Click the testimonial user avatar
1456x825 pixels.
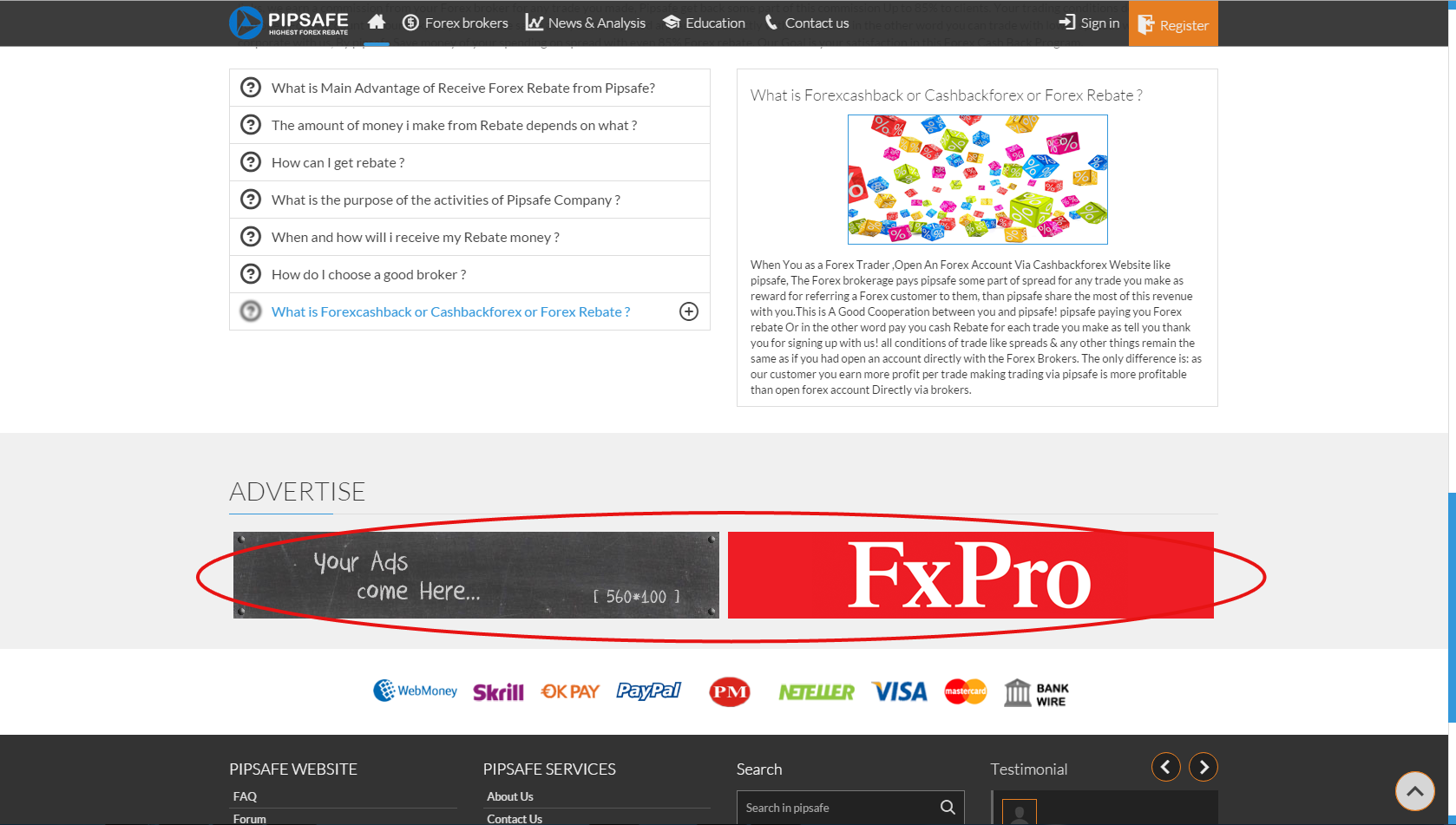1020,812
